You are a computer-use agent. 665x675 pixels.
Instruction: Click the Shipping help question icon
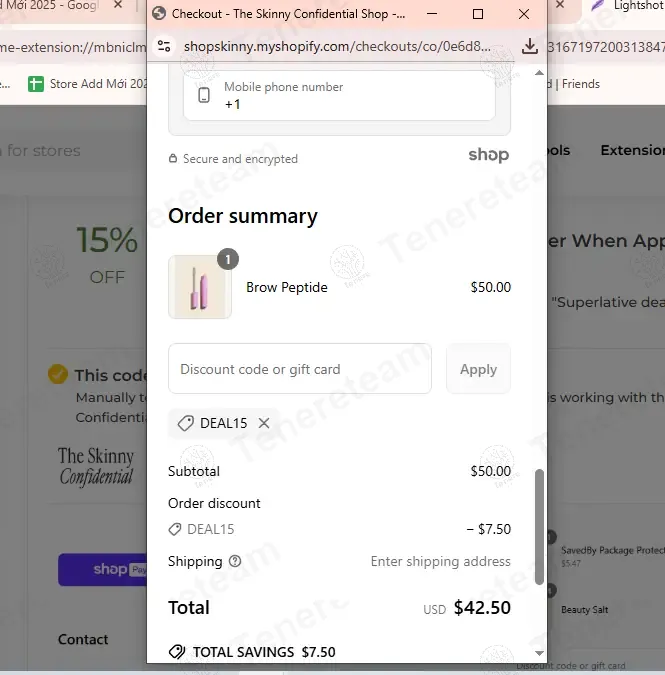[235, 561]
